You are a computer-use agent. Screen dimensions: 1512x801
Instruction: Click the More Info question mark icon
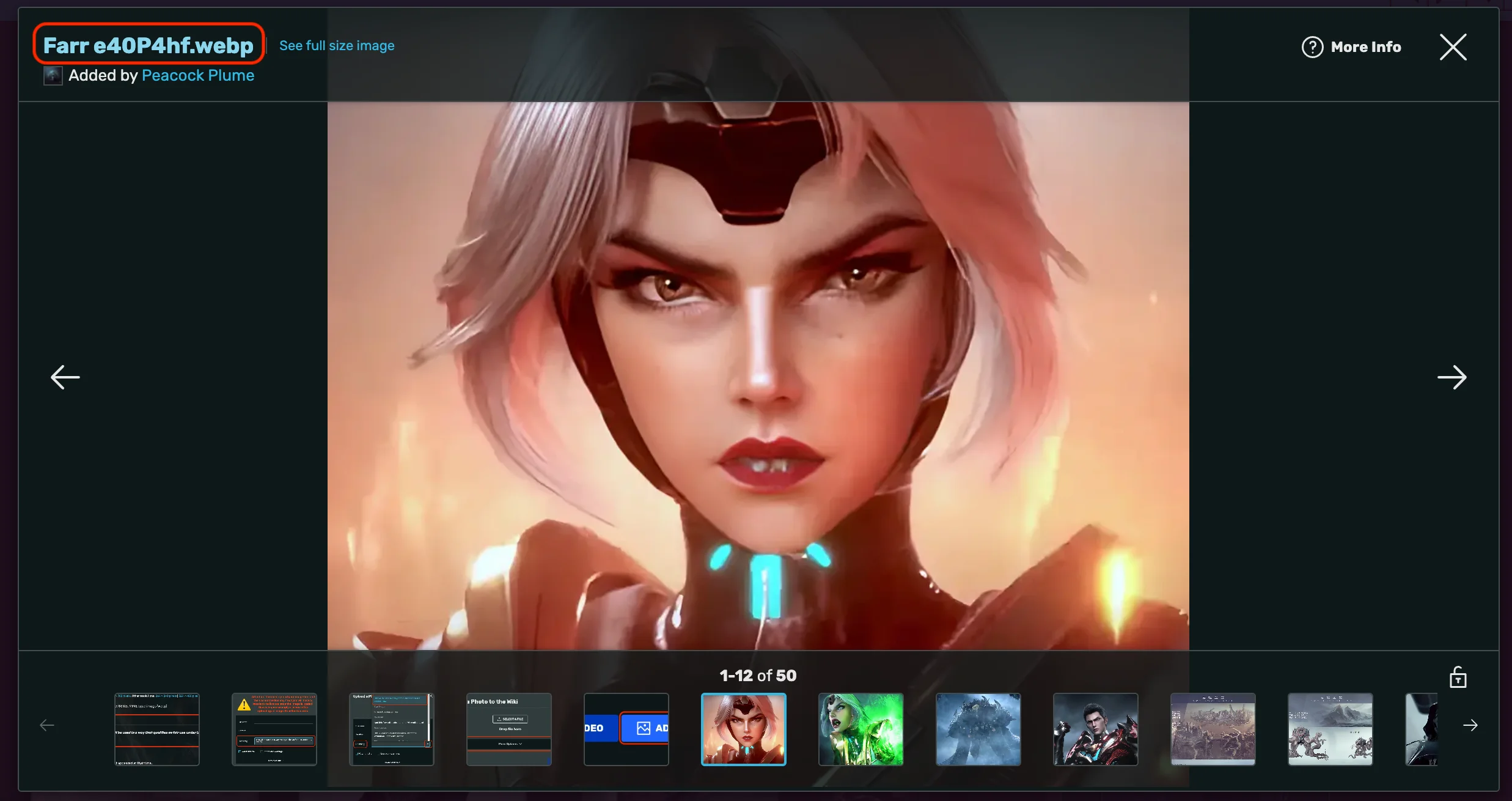[1312, 47]
